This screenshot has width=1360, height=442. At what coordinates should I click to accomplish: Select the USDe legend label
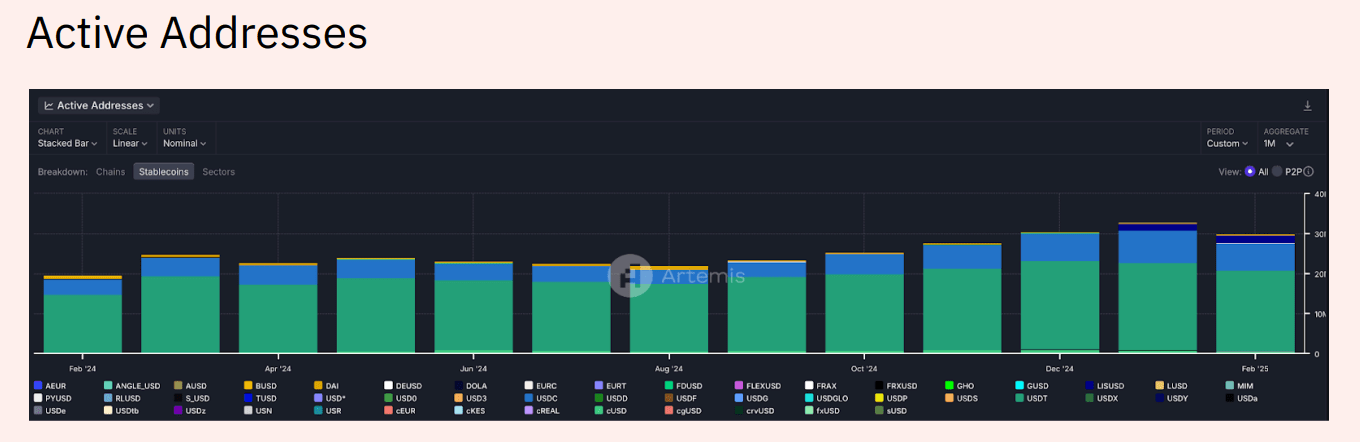click(57, 410)
